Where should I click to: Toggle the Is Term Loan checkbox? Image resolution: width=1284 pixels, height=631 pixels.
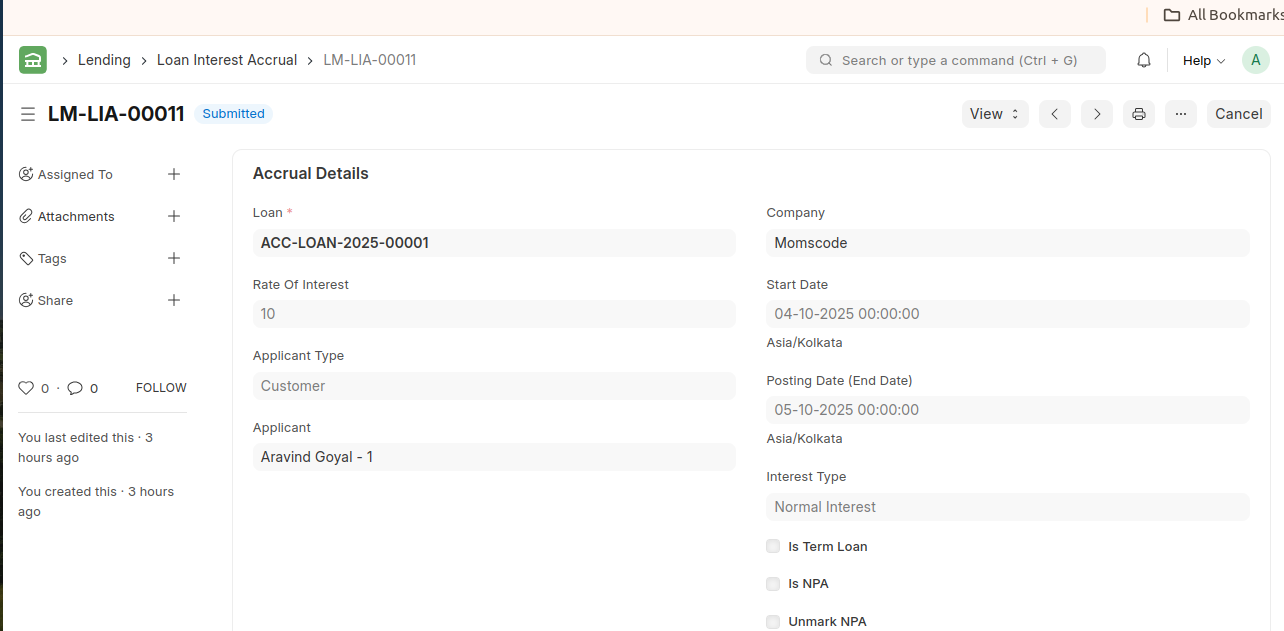[x=773, y=546]
